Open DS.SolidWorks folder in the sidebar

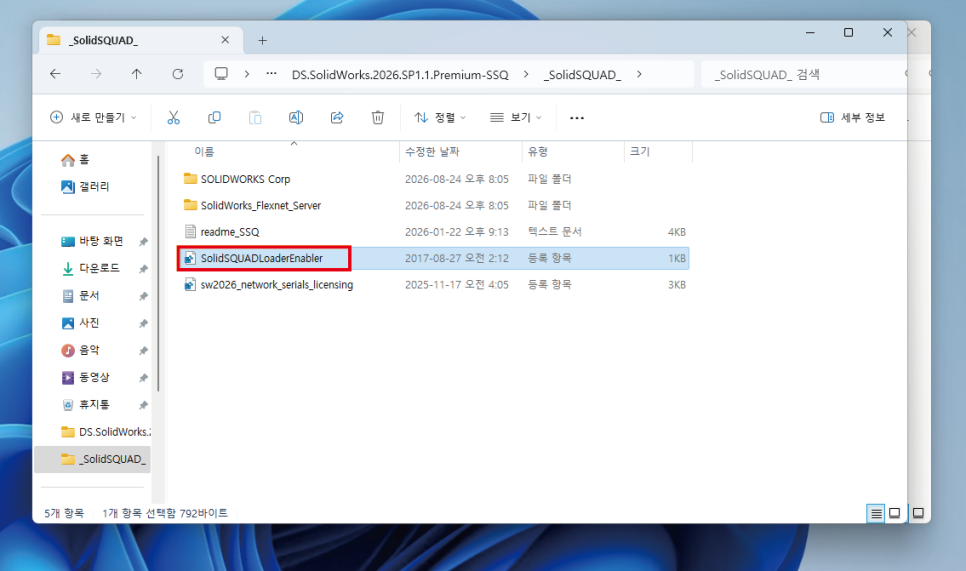[105, 432]
